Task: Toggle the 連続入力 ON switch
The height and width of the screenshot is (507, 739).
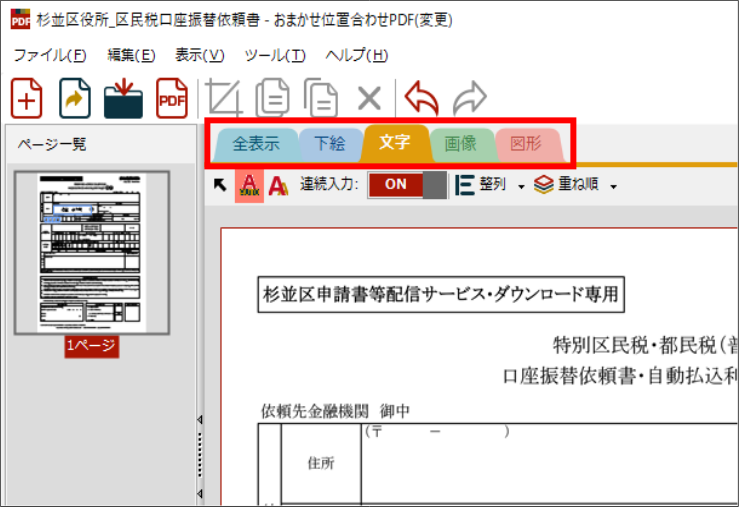Action: coord(407,185)
